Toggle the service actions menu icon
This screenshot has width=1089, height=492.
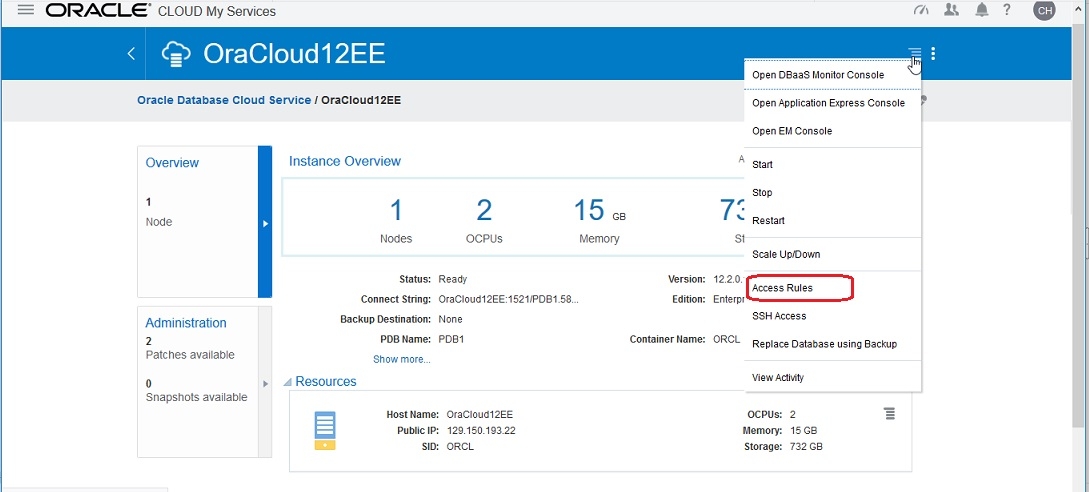pyautogui.click(x=915, y=53)
